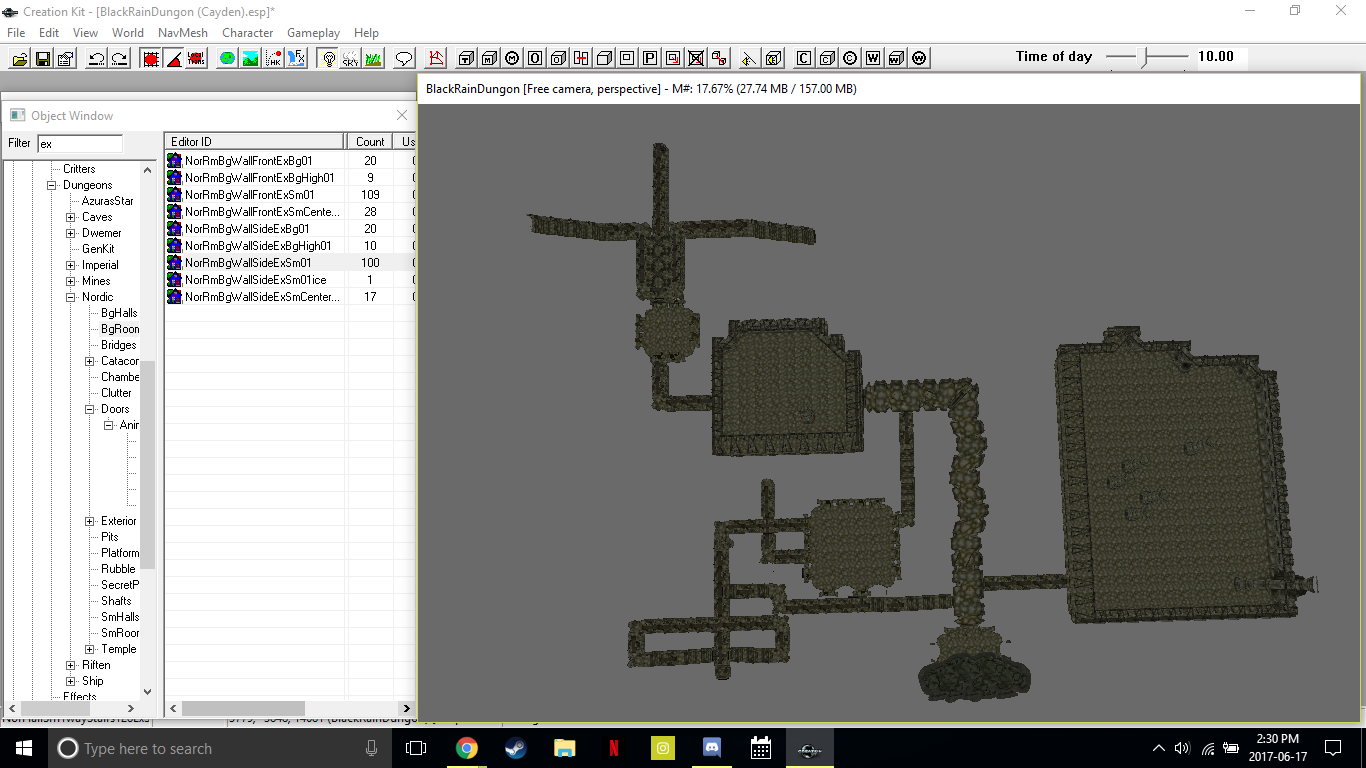Click the Open/Load data files icon
The width and height of the screenshot is (1366, 768).
tap(20, 59)
